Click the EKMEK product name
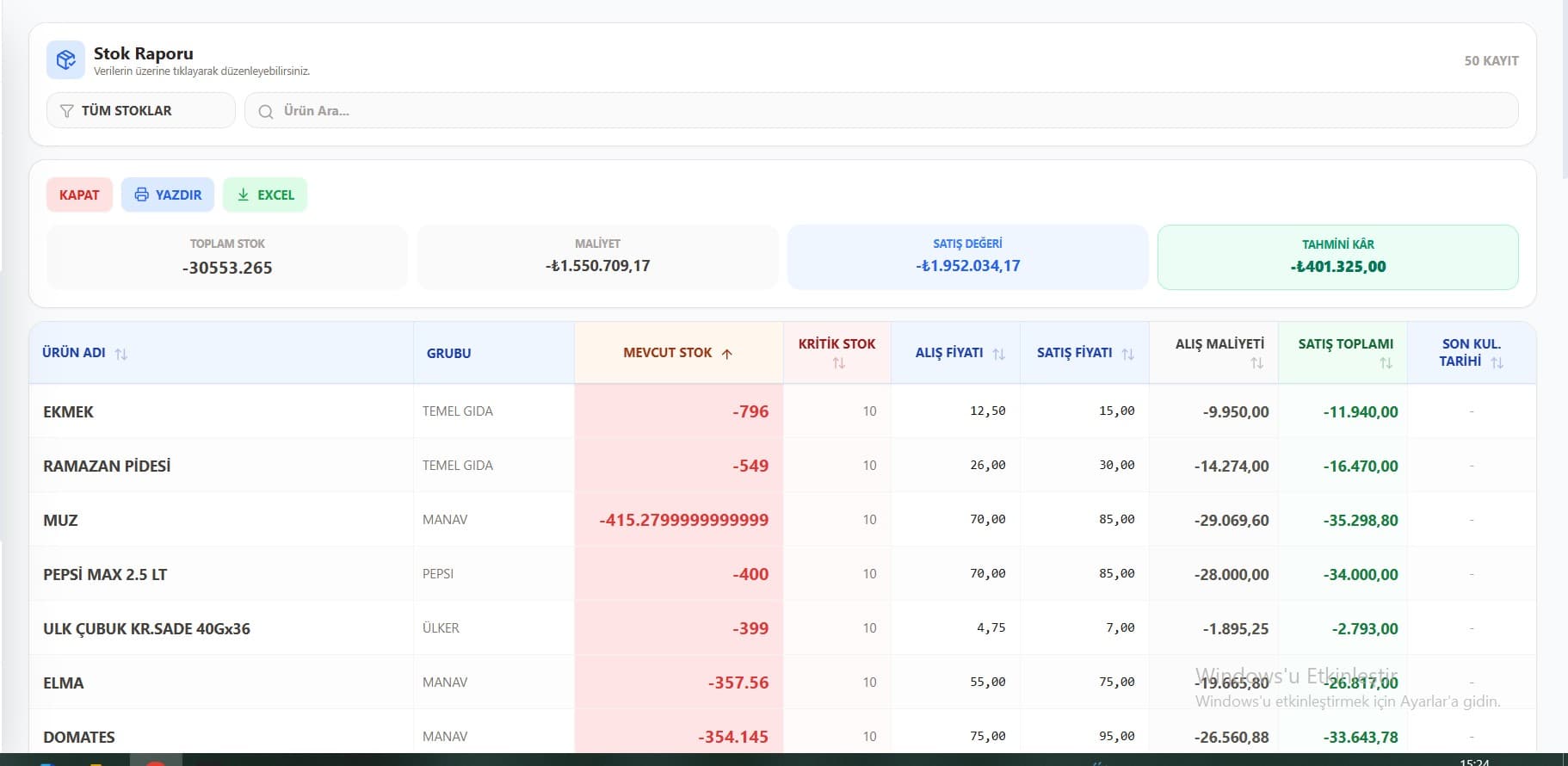This screenshot has width=1568, height=766. coord(68,411)
